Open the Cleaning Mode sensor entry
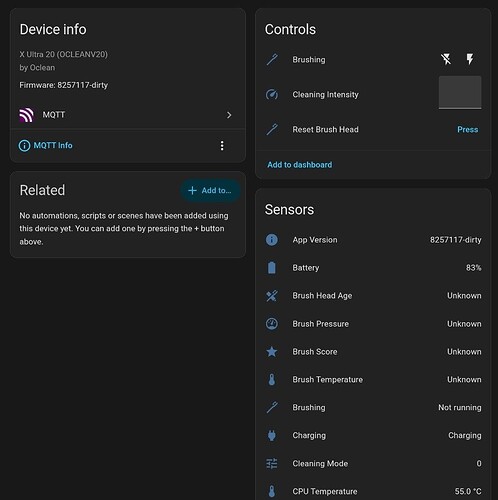The image size is (498, 500). click(373, 463)
